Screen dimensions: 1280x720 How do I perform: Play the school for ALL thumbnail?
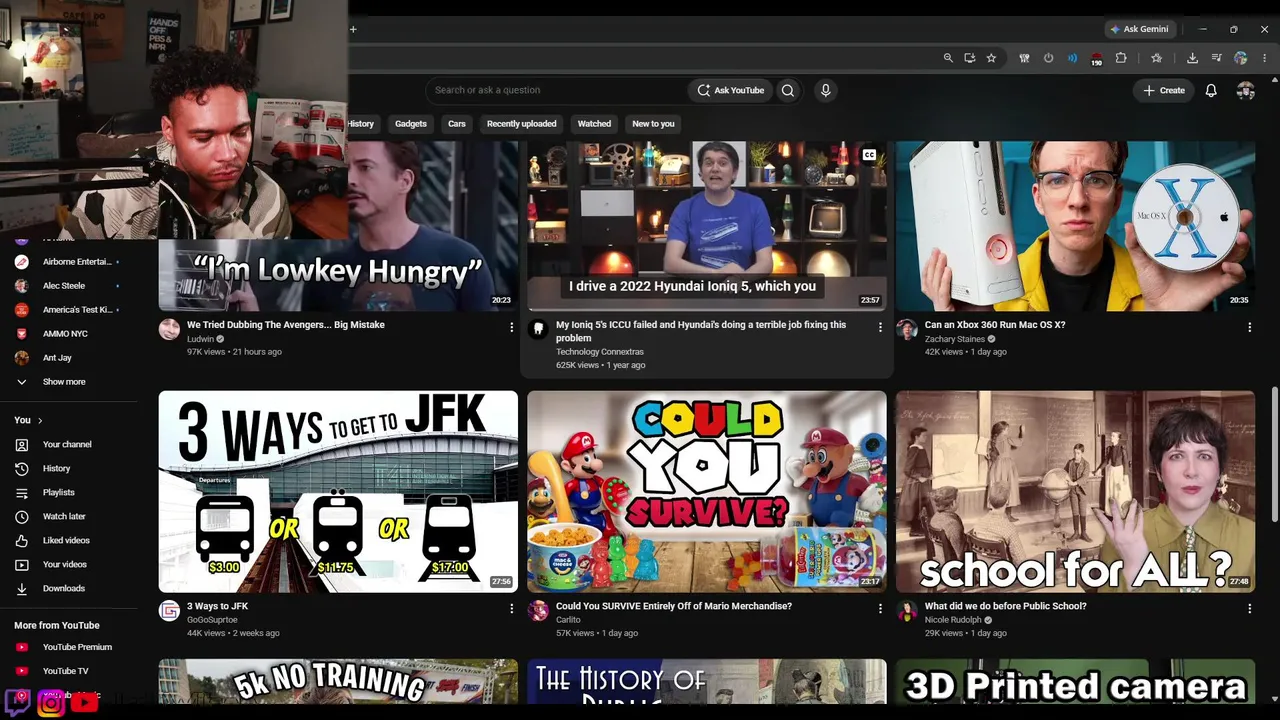click(x=1075, y=491)
